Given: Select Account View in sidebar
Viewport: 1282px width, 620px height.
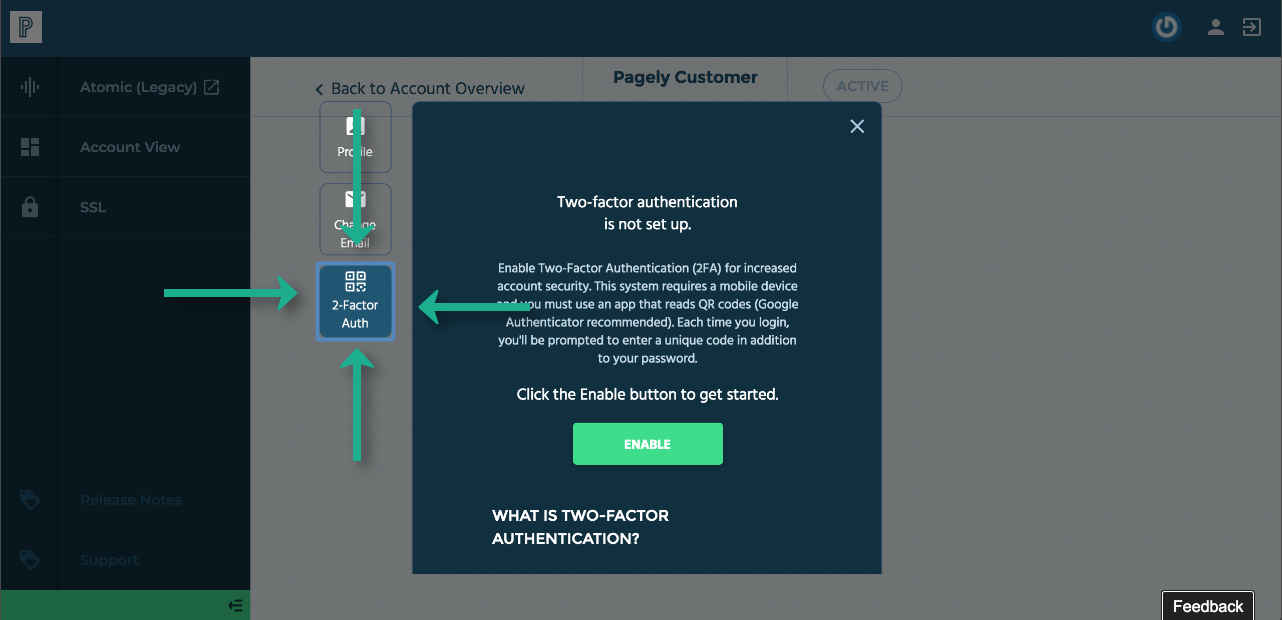Looking at the screenshot, I should tap(130, 147).
